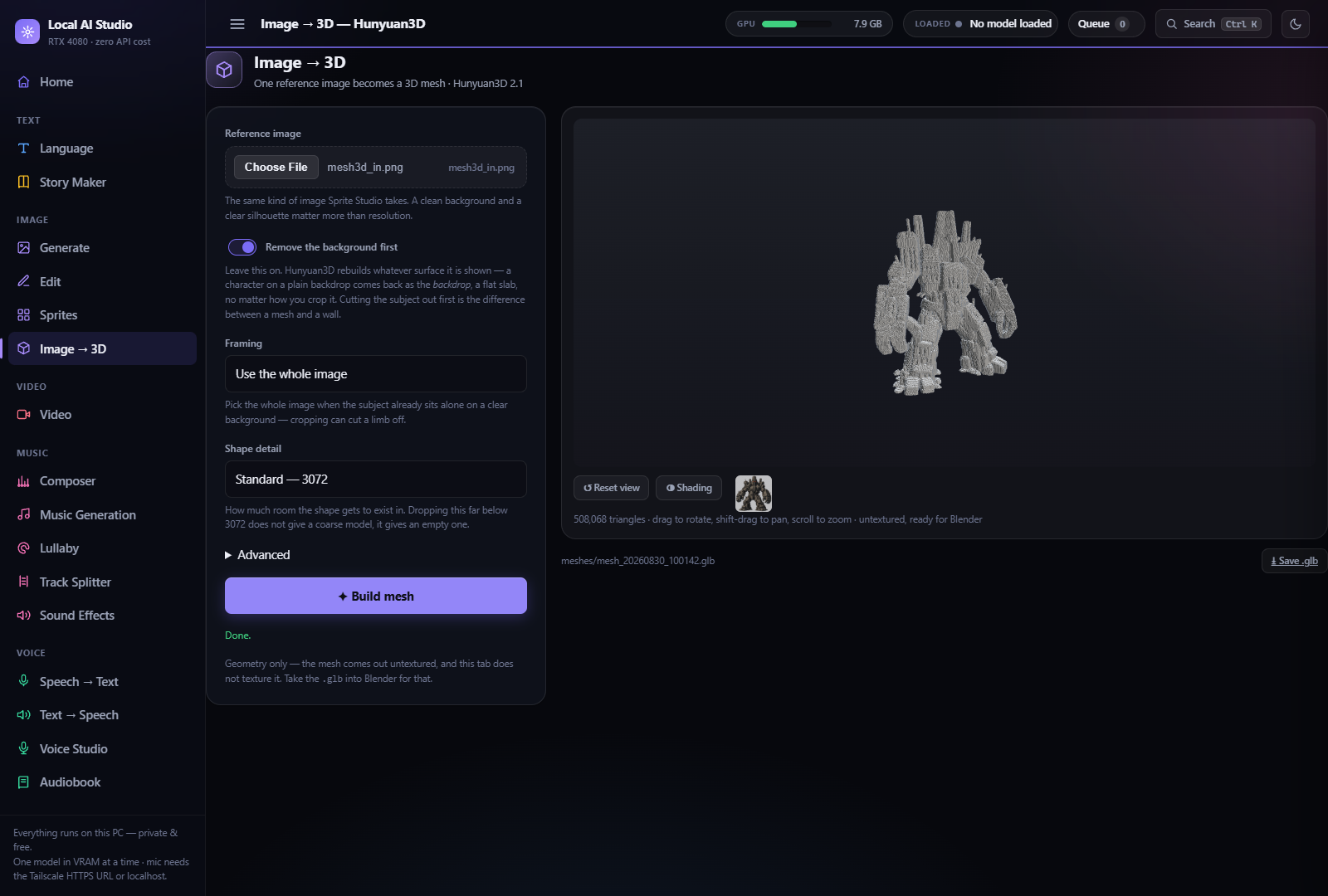Open Sound Effects speaker icon
This screenshot has width=1328, height=896.
pos(23,615)
